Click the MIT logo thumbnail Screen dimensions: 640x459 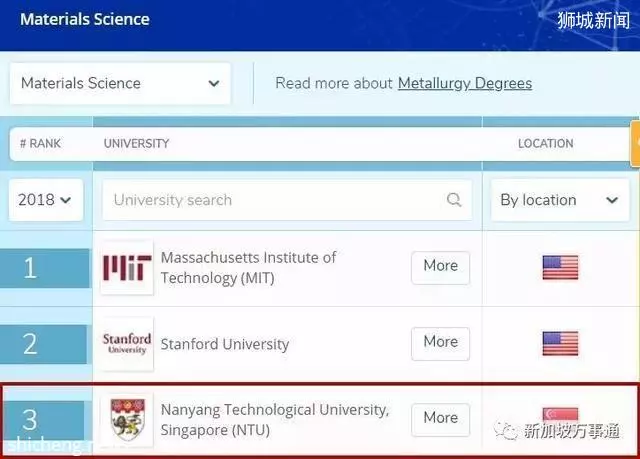(x=127, y=268)
